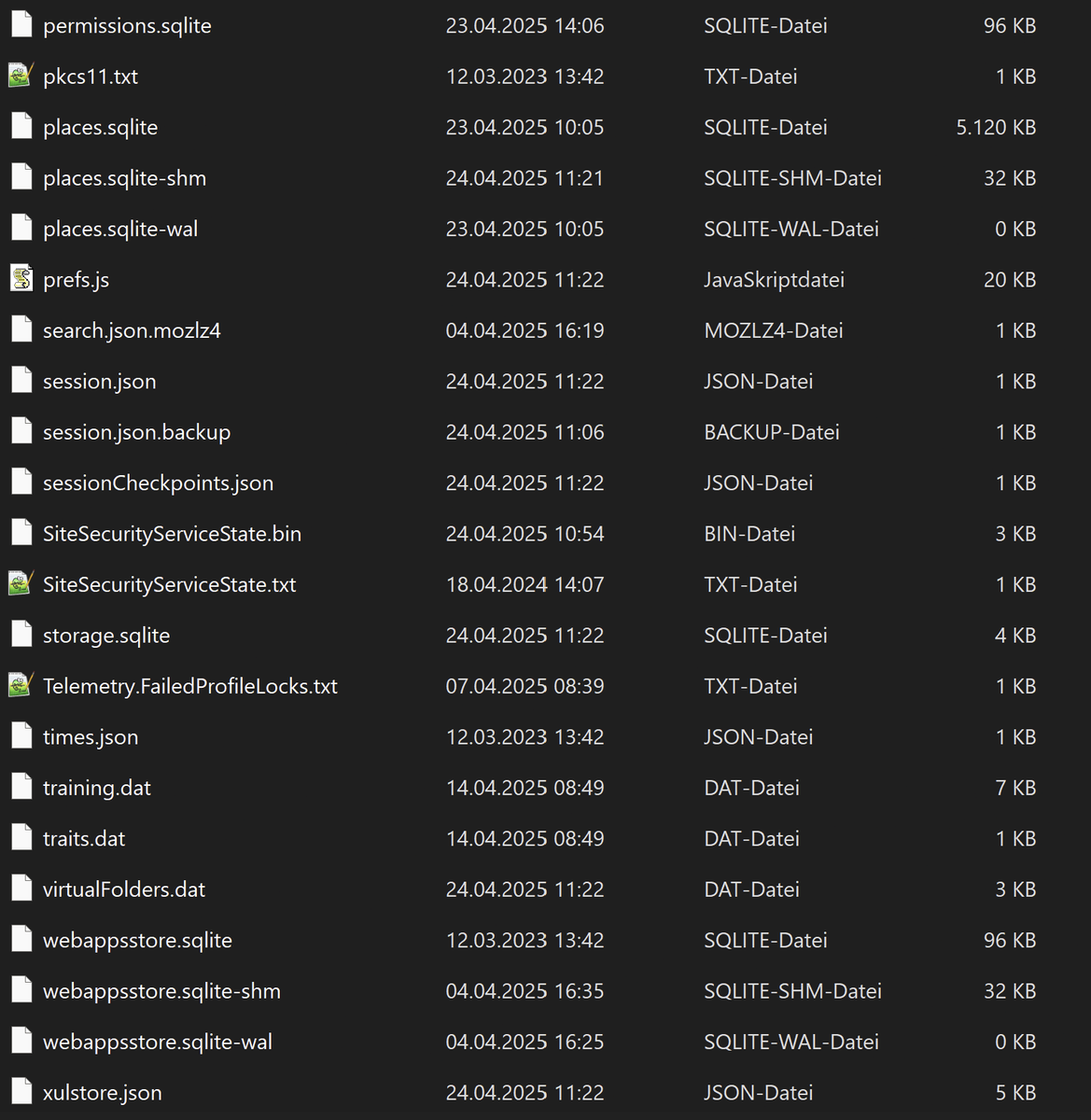Click the Telemetry.FailedProfileLocks.txt file icon
The width and height of the screenshot is (1091, 1120).
pos(21,686)
